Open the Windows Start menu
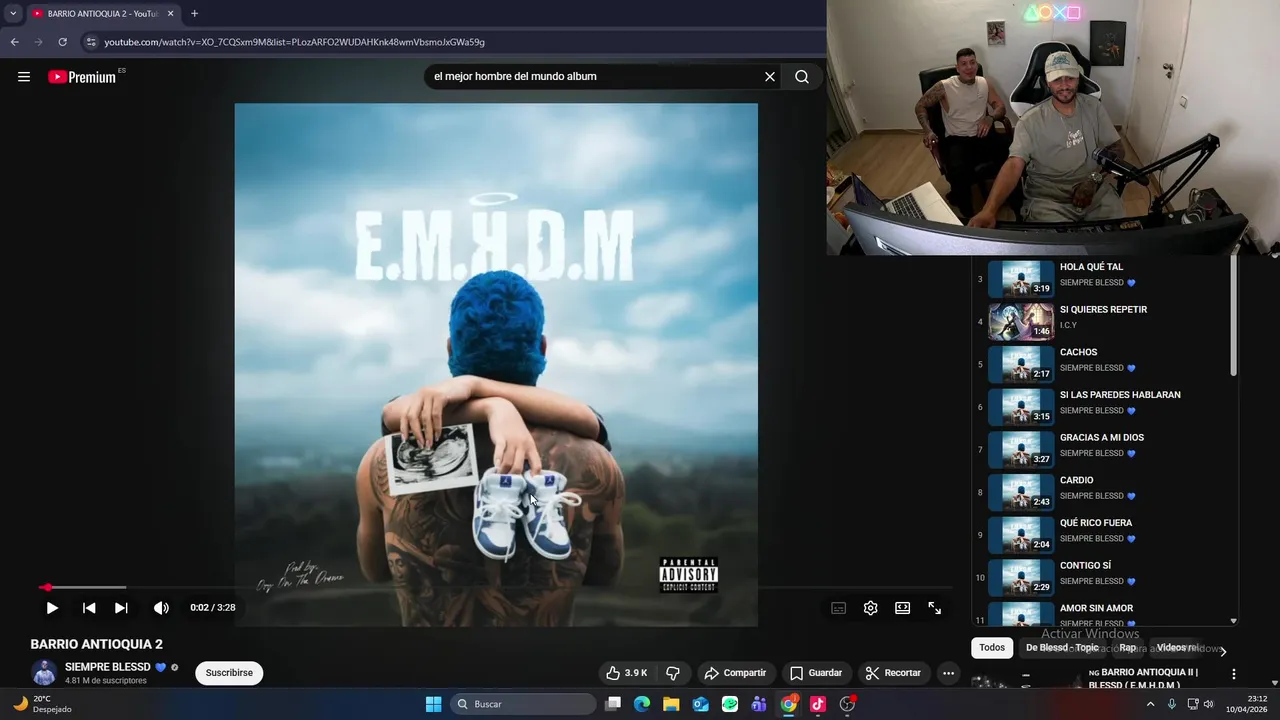 433,704
